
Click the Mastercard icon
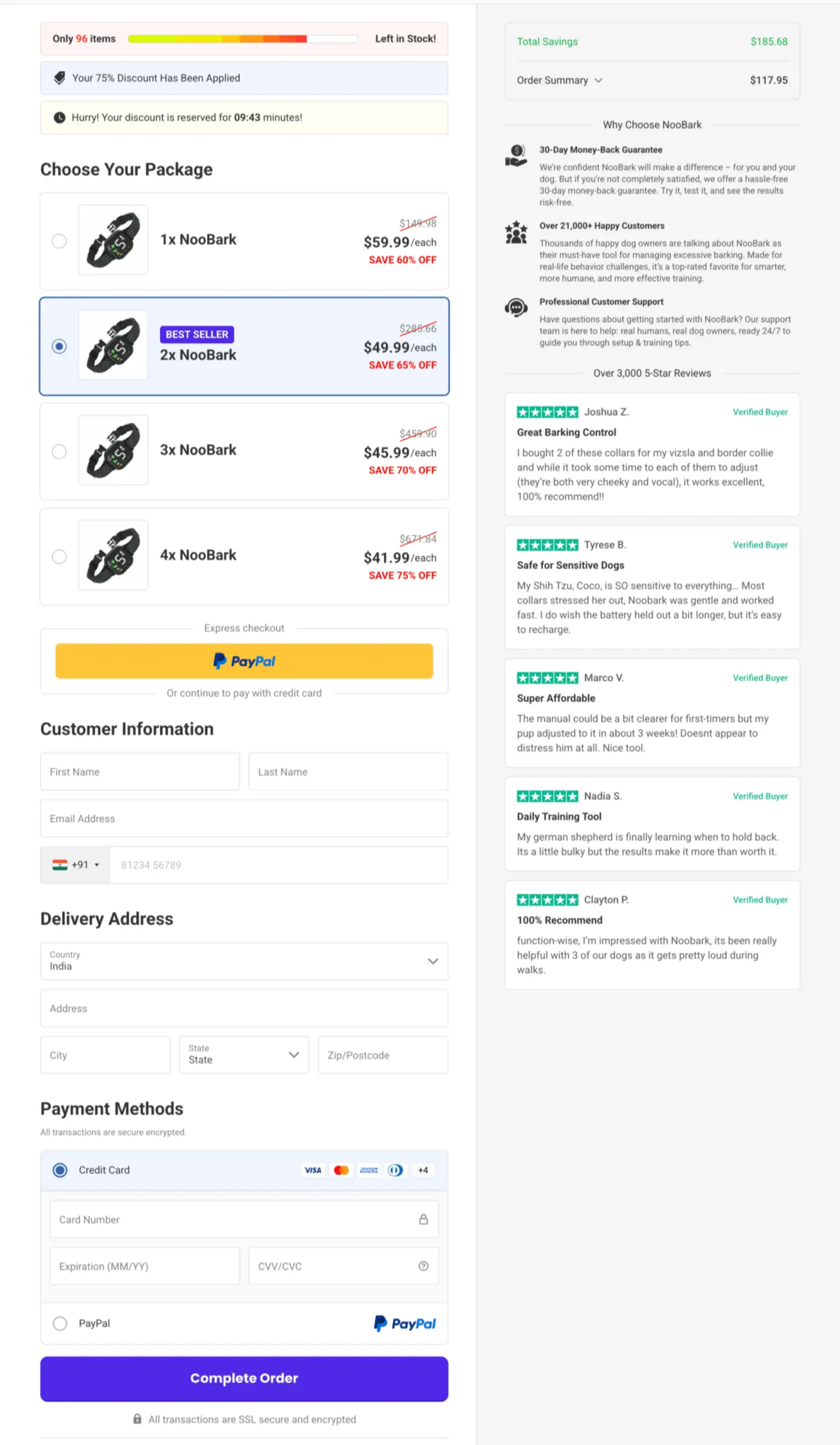click(x=341, y=1170)
